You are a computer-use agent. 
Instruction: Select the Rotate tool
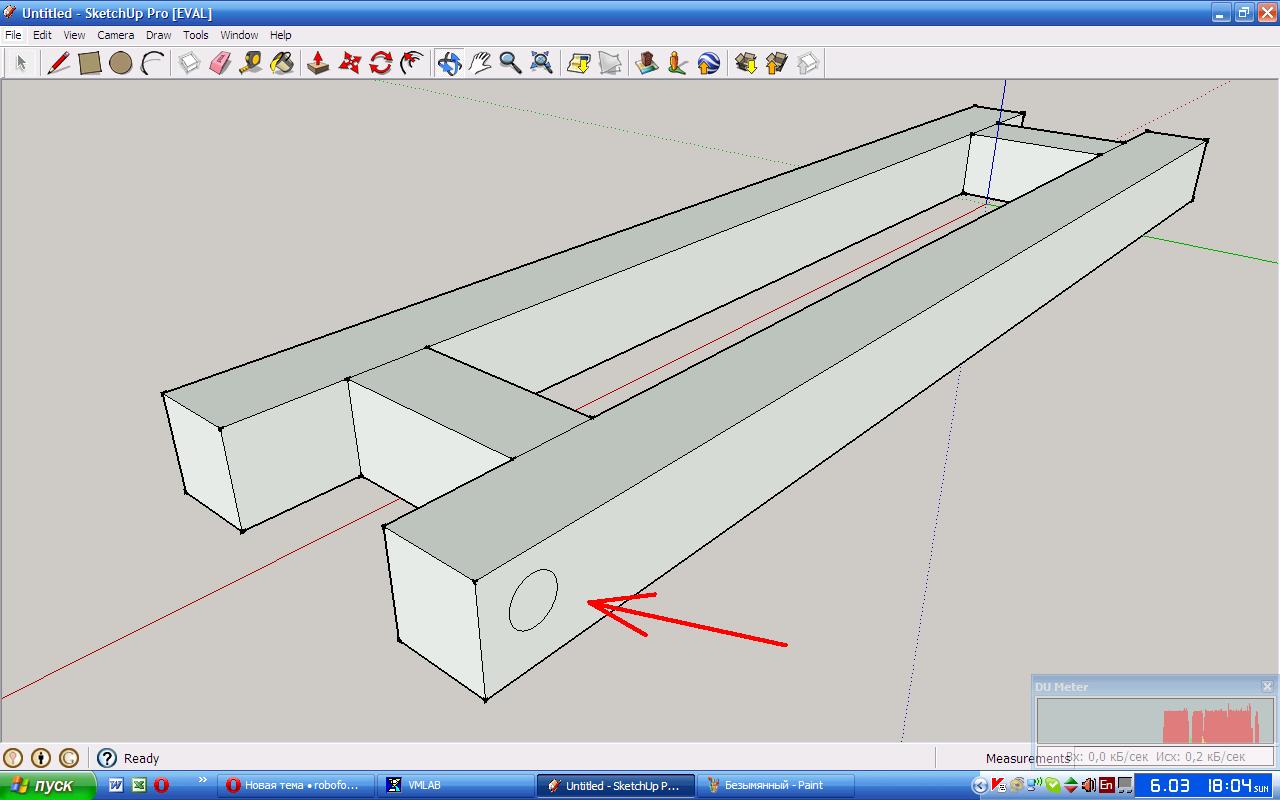380,63
